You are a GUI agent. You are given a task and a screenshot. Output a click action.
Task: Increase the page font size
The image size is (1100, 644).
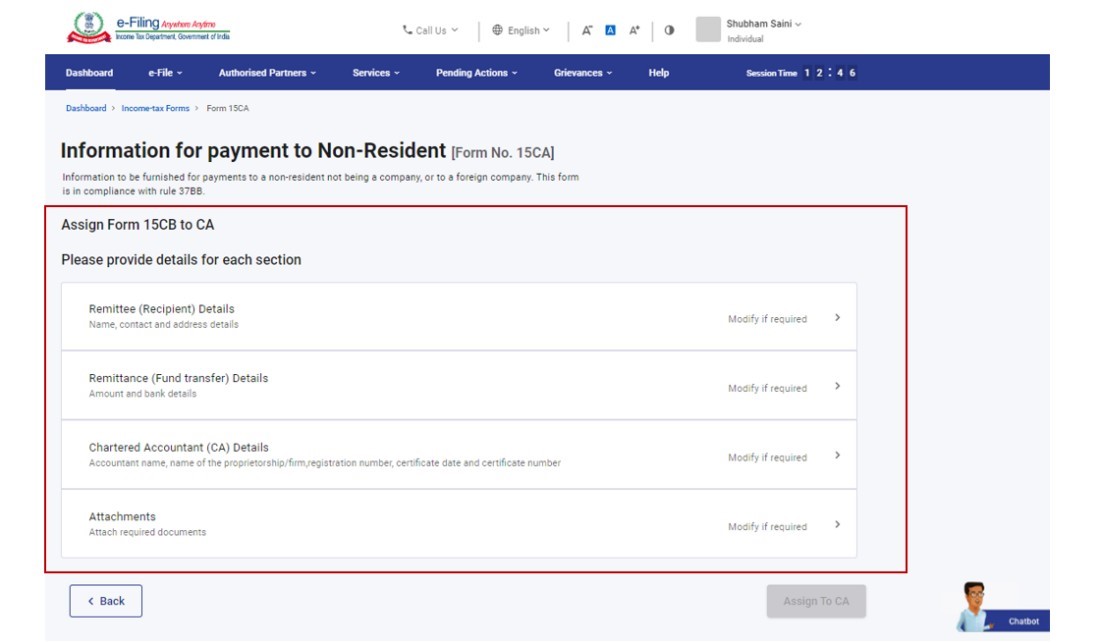click(x=634, y=30)
